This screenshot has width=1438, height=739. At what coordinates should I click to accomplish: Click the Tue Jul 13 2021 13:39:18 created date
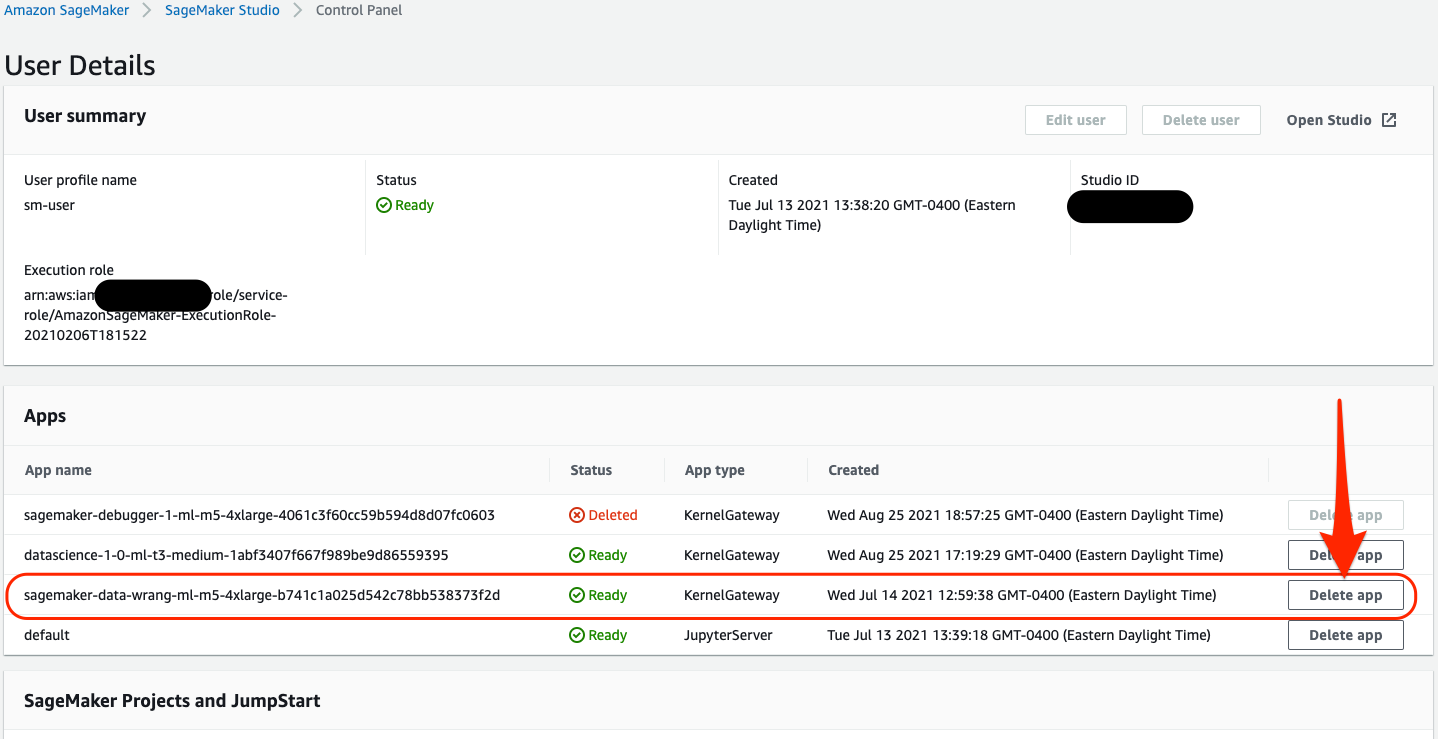(1019, 635)
